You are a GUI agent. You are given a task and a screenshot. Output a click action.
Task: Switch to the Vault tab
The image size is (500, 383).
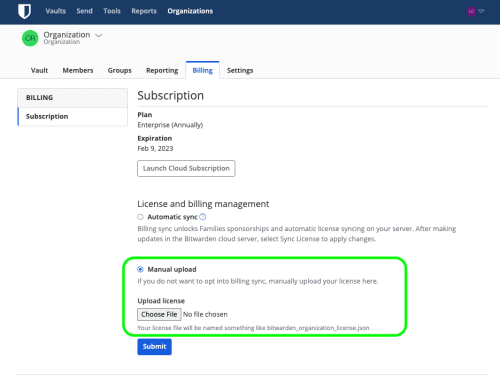pos(39,70)
